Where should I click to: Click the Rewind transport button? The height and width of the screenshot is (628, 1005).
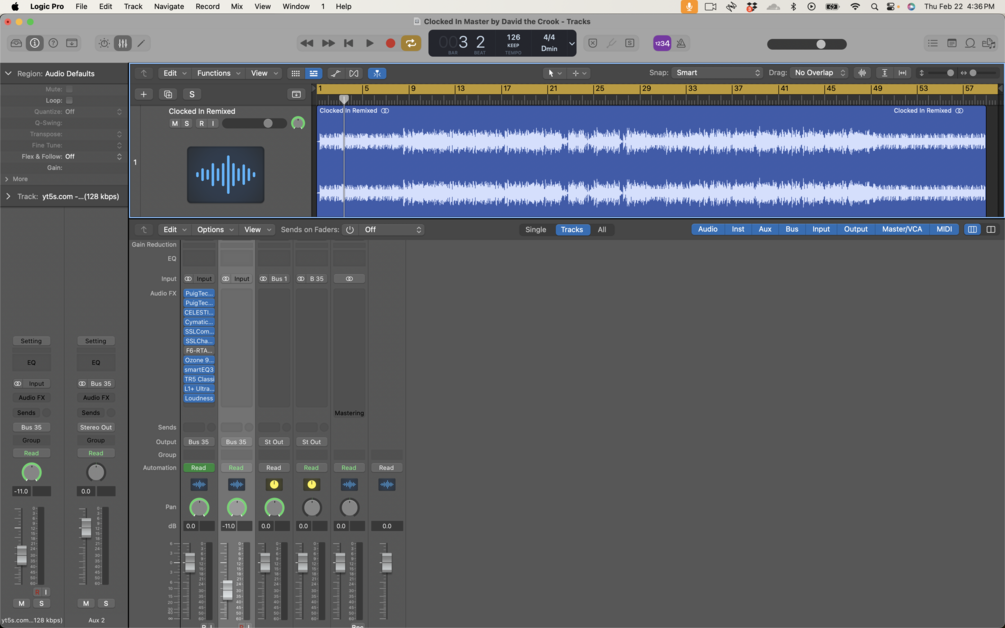[x=307, y=43]
